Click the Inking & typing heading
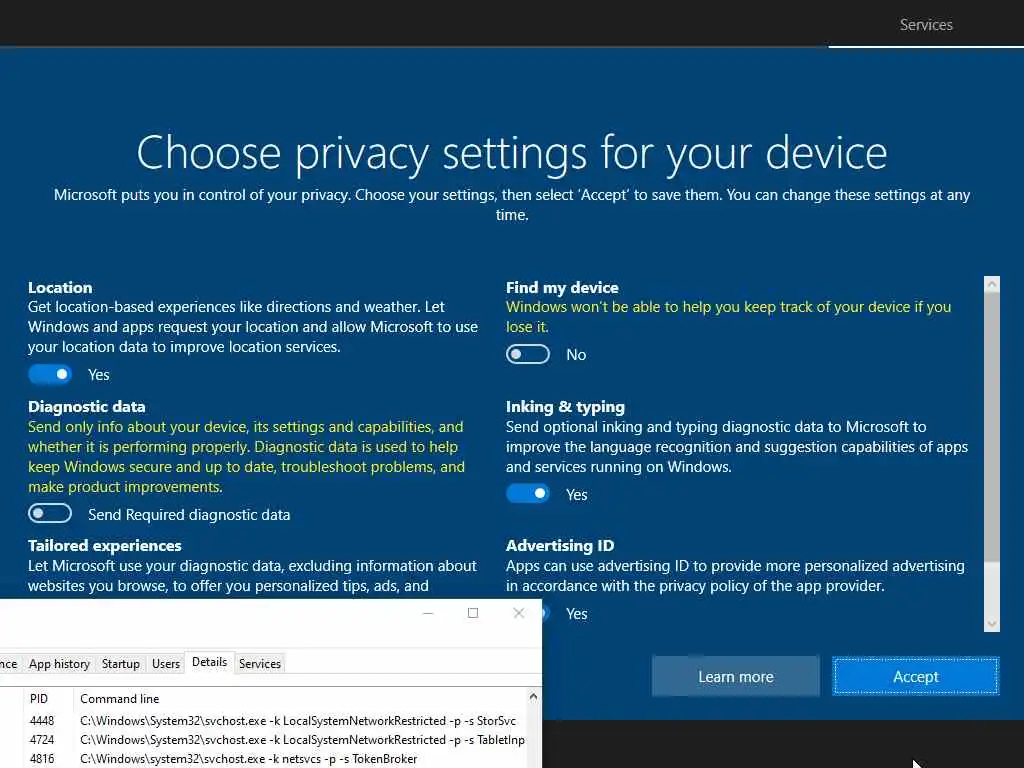The height and width of the screenshot is (768, 1024). tap(566, 407)
